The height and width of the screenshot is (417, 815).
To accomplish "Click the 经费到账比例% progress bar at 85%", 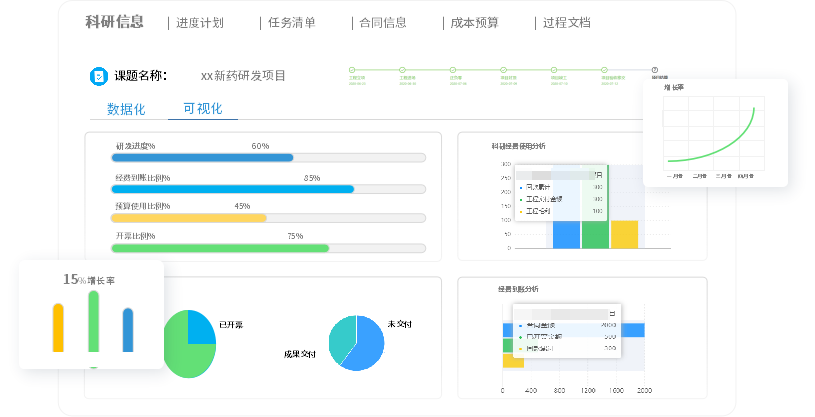I will pyautogui.click(x=269, y=189).
